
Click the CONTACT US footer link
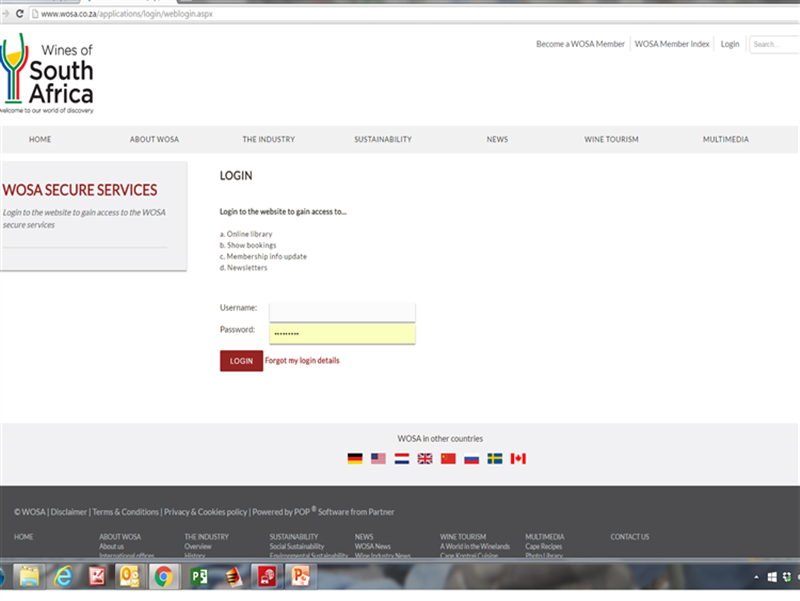coord(630,537)
